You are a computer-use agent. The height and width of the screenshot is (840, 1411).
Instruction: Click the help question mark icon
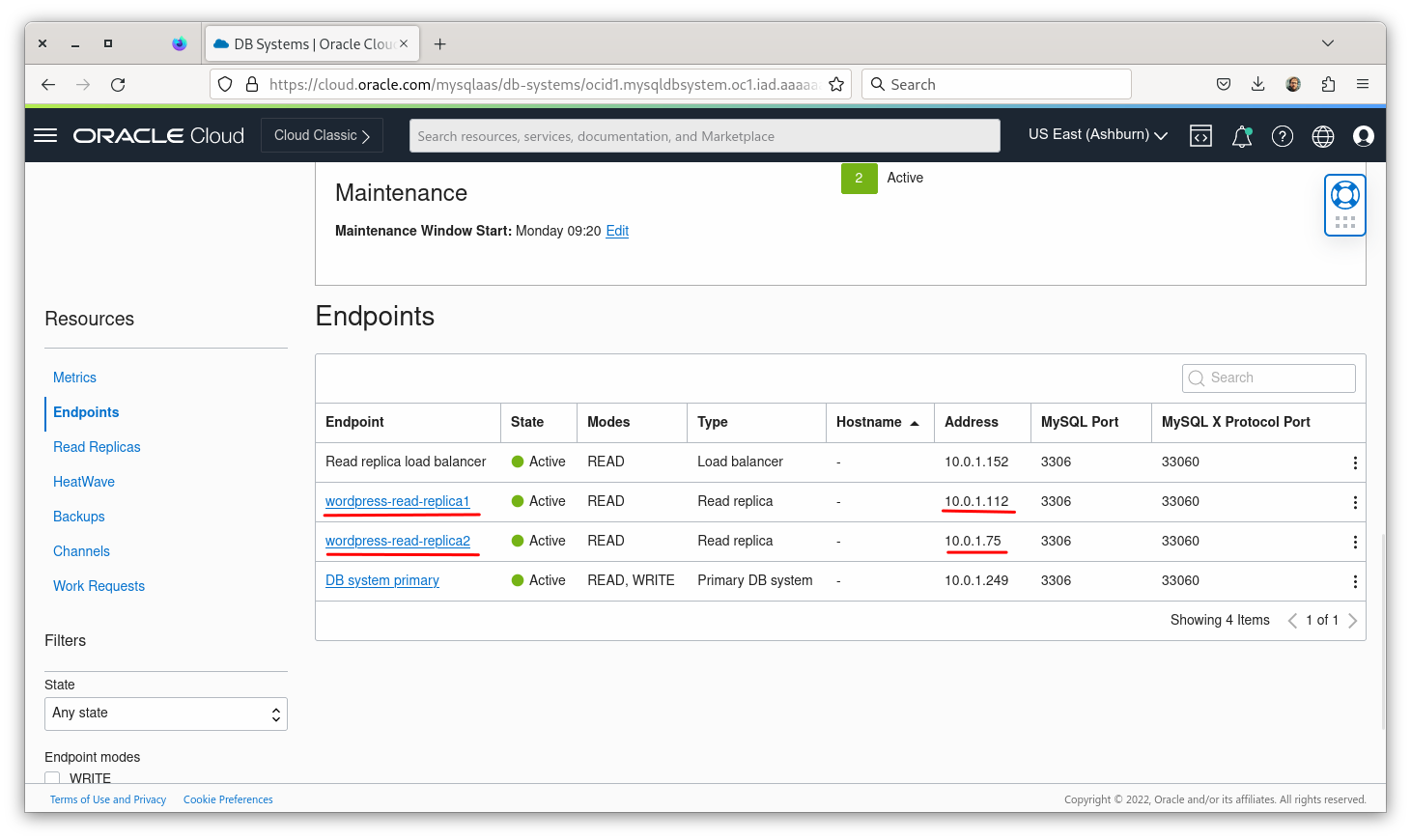1283,136
